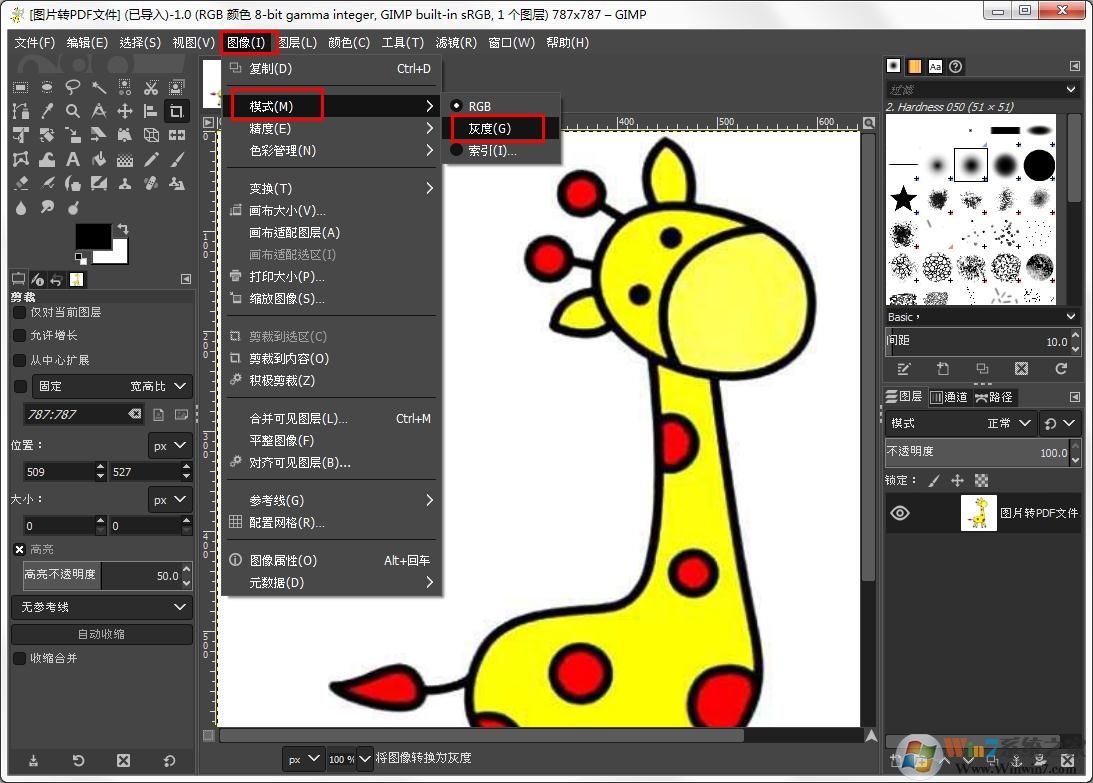Click the 自动收缩 button
1093x783 pixels.
100,633
